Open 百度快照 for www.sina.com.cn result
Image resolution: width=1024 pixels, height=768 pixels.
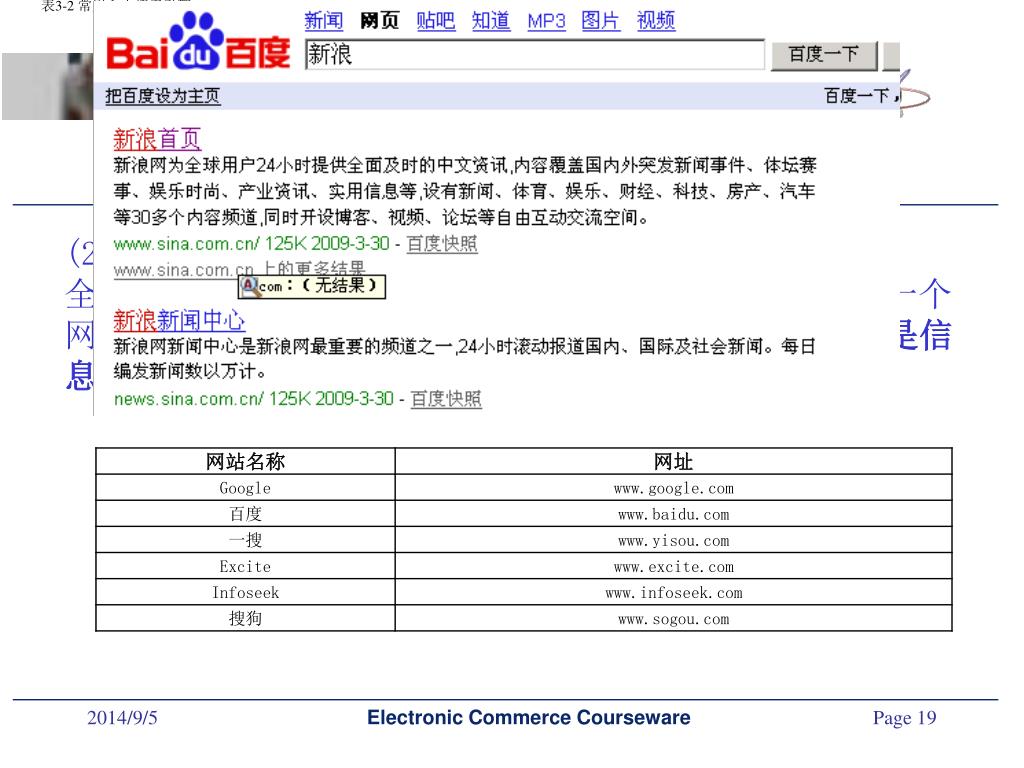(x=442, y=244)
